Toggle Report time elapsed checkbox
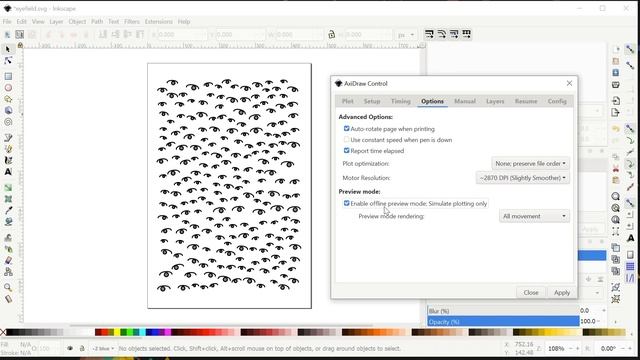The height and width of the screenshot is (360, 640). 347,151
